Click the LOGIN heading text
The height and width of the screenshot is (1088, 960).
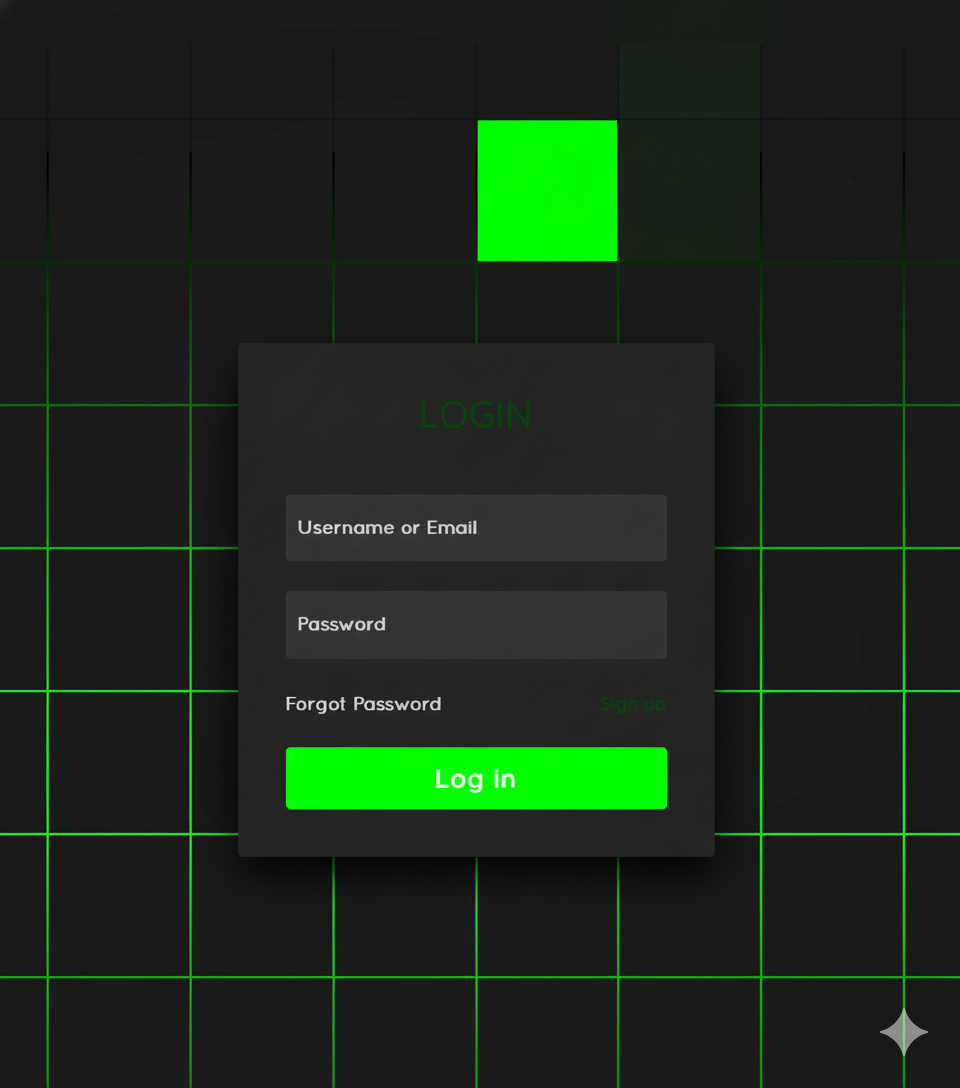476,415
